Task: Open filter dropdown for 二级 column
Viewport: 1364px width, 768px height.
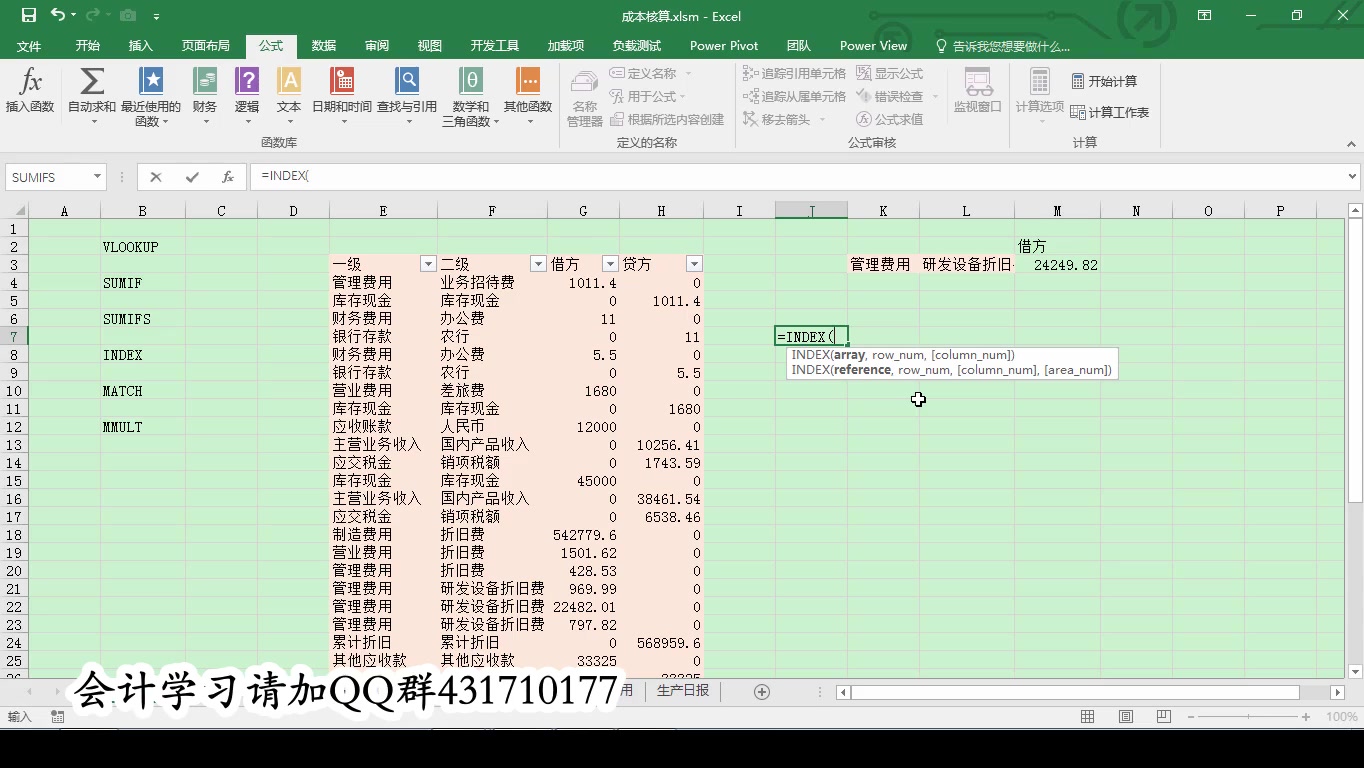Action: [538, 264]
